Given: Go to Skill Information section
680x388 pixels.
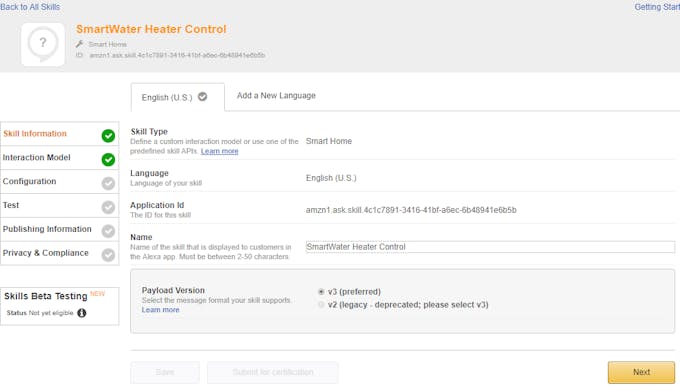Looking at the screenshot, I should click(59, 134).
